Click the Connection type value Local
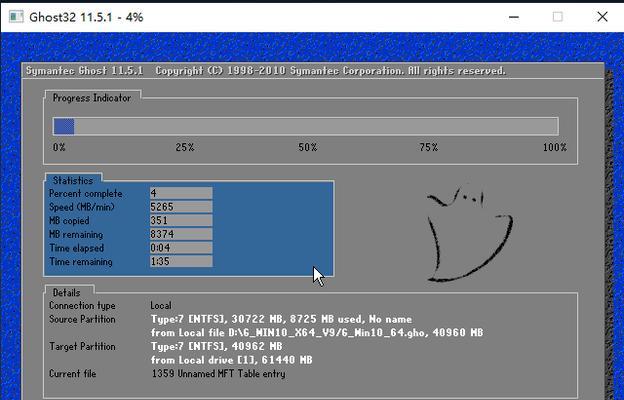This screenshot has height=400, width=624. [161, 306]
